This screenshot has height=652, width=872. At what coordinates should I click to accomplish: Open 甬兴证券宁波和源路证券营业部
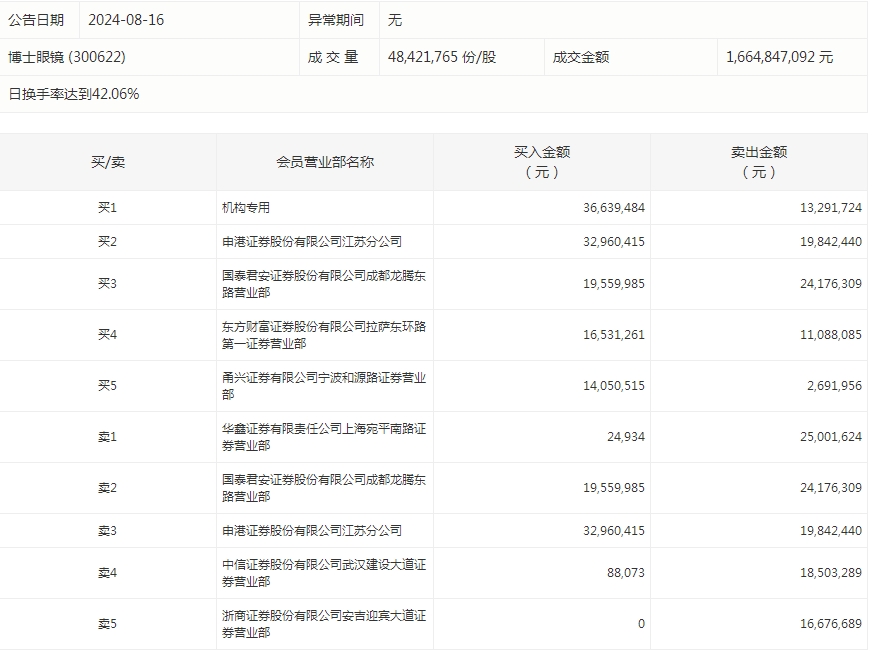pyautogui.click(x=324, y=386)
